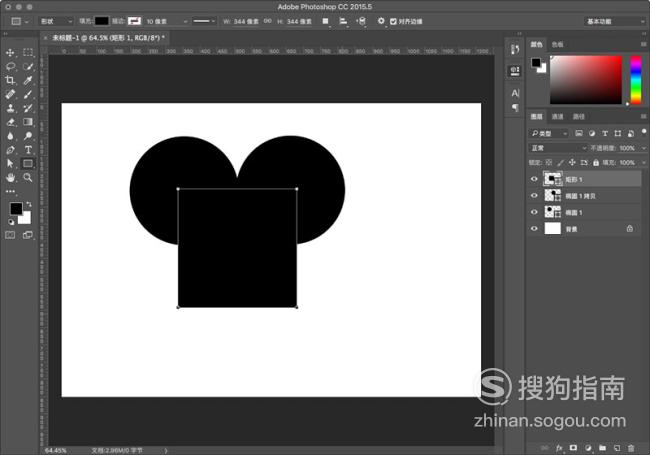Toggle Quick Mask mode in toolbox
650x455 pixels.
[x=10, y=235]
